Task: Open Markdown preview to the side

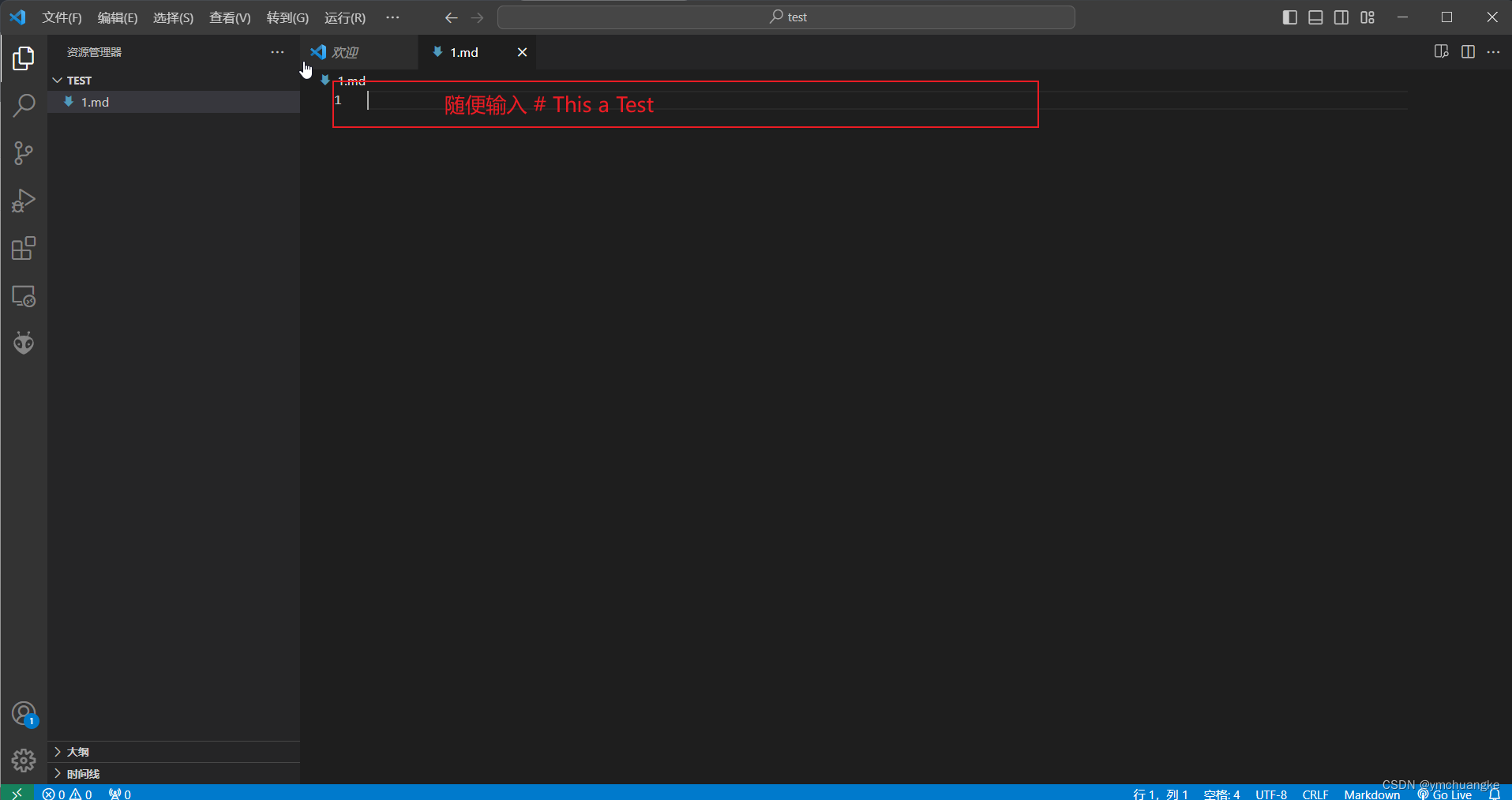Action: [1441, 52]
